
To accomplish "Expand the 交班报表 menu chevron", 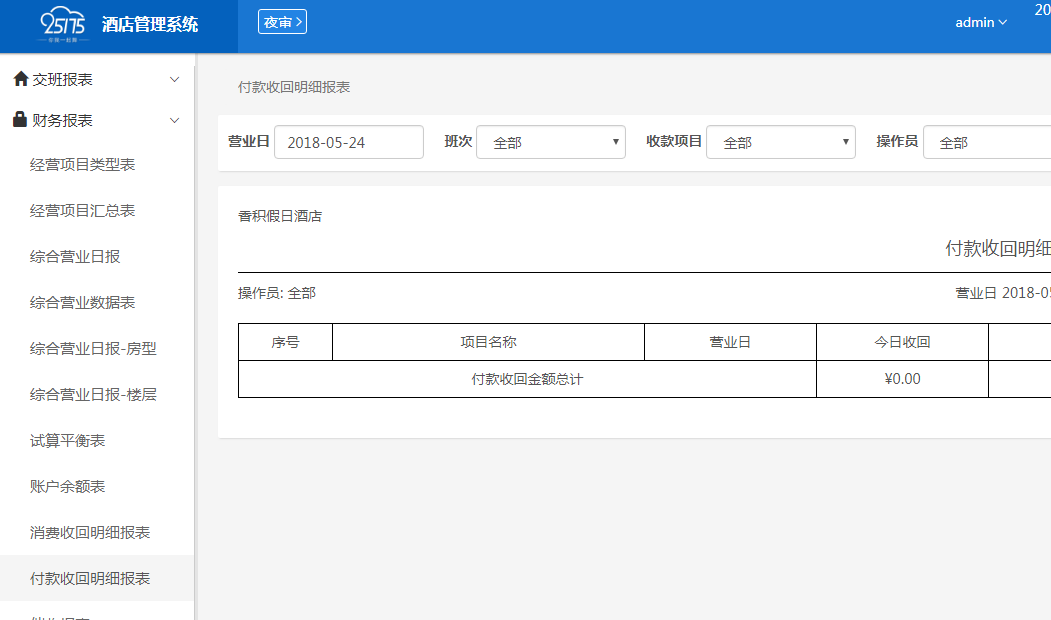I will (174, 79).
